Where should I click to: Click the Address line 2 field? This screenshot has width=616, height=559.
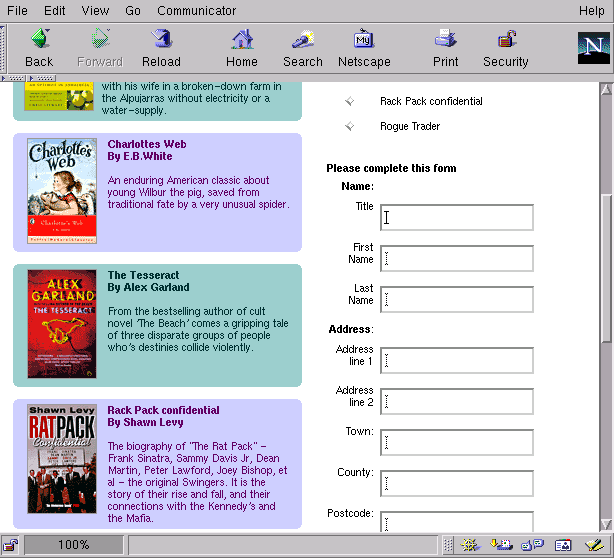(x=457, y=401)
